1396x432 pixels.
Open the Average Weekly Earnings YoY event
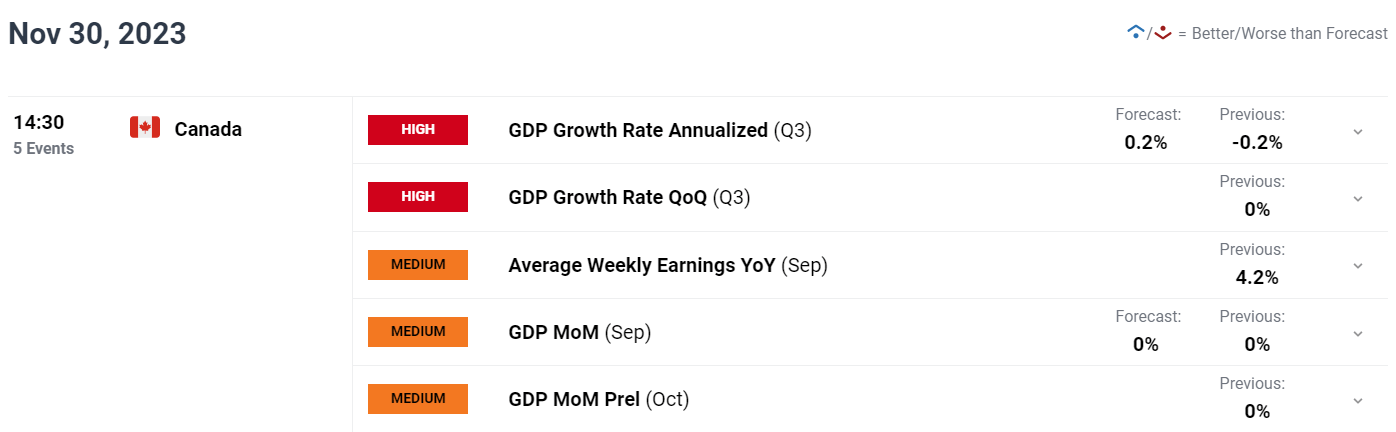click(x=668, y=265)
